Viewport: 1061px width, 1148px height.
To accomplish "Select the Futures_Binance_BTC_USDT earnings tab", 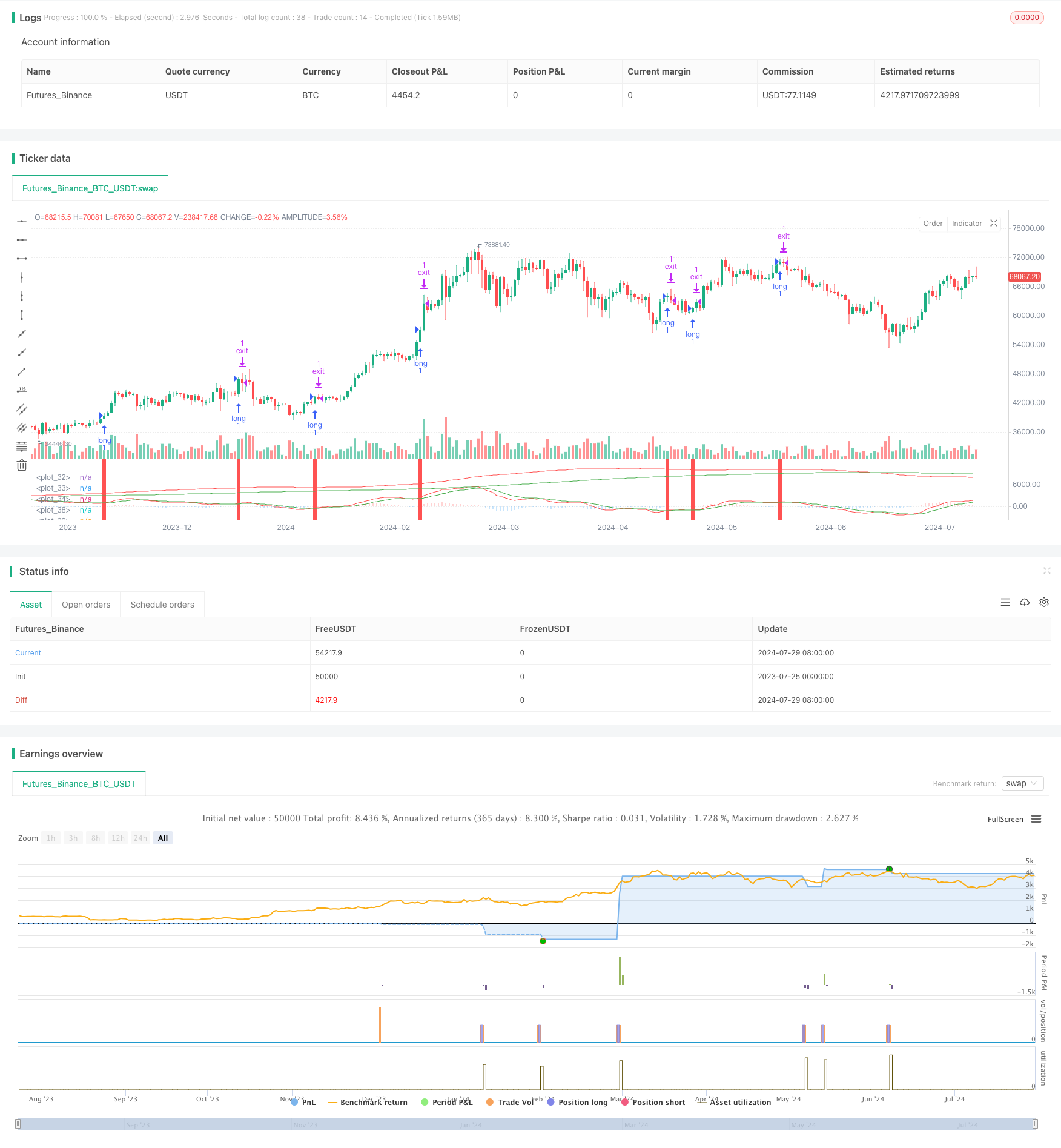I will [x=79, y=784].
